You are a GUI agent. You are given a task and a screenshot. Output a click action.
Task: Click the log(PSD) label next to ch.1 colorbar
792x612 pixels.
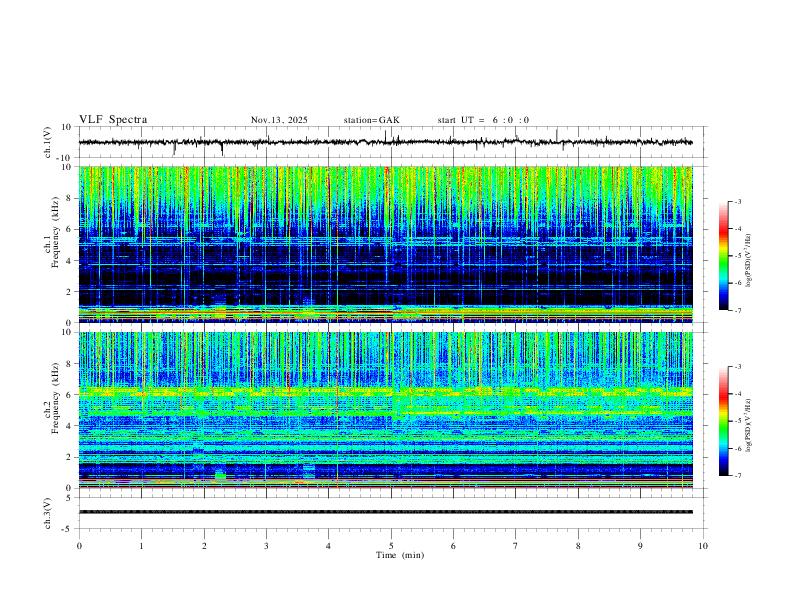(749, 261)
